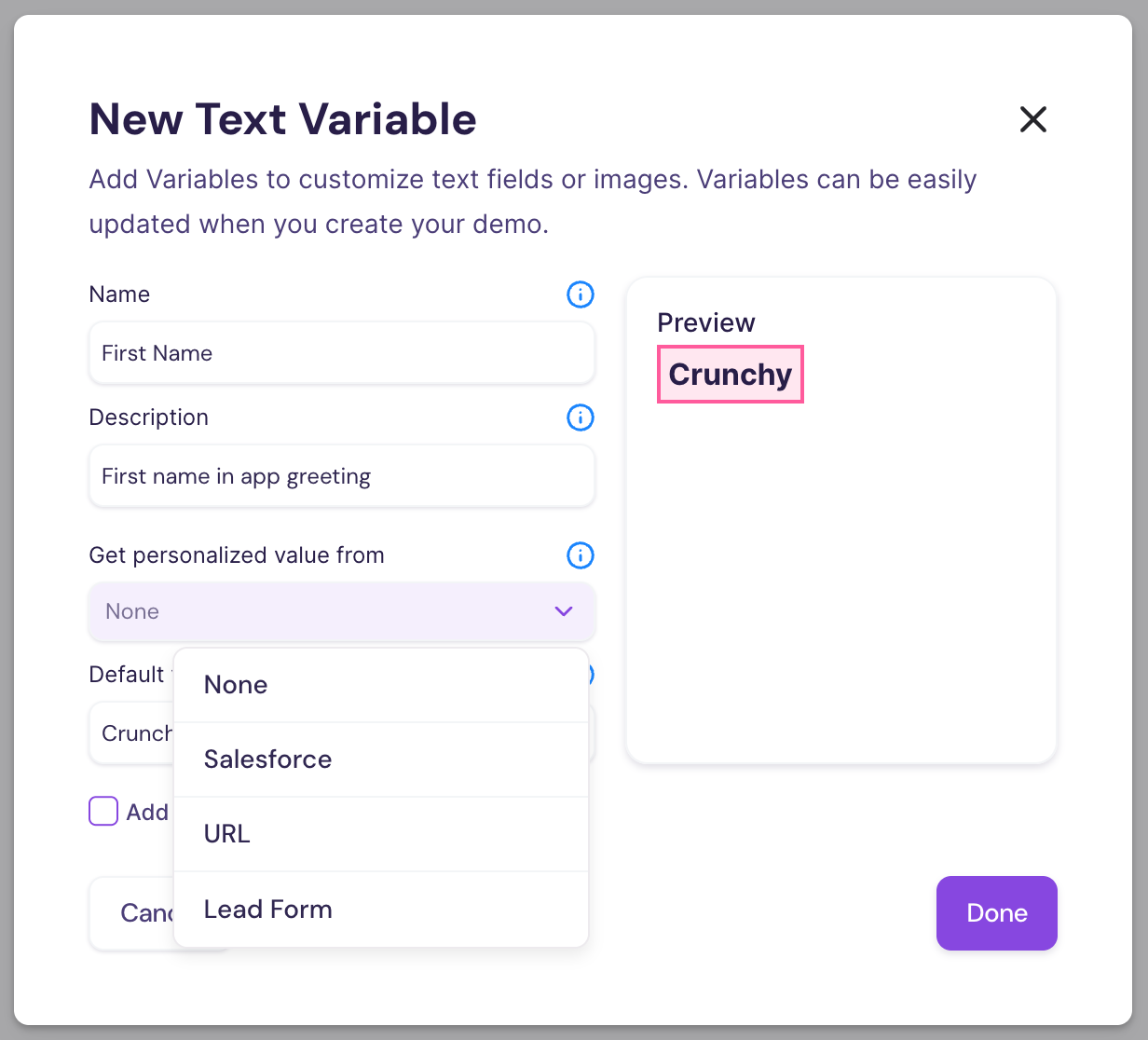Image resolution: width=1148 pixels, height=1040 pixels.
Task: Click the Get personalized value from label
Action: [237, 555]
